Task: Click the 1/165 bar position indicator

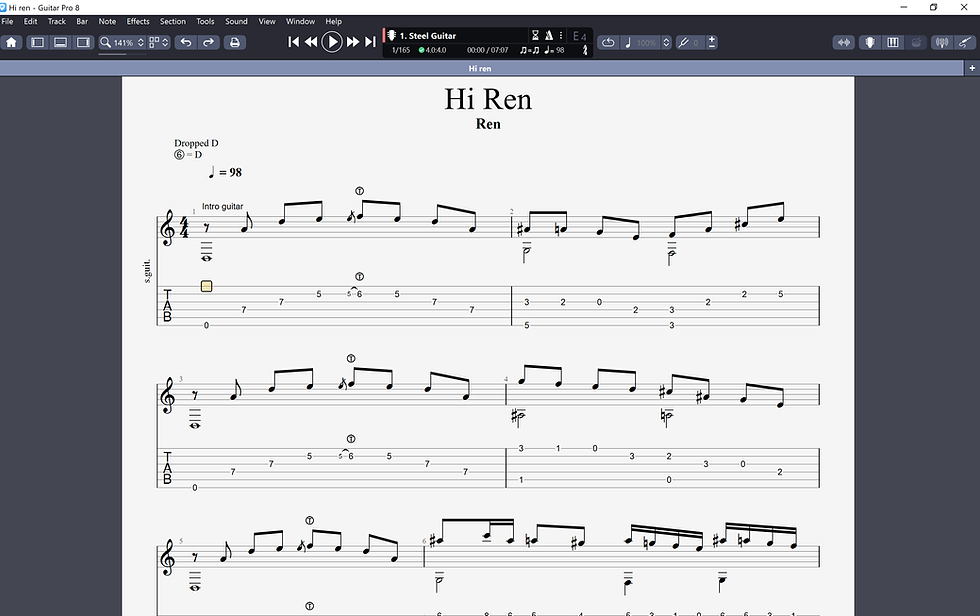Action: pos(401,50)
